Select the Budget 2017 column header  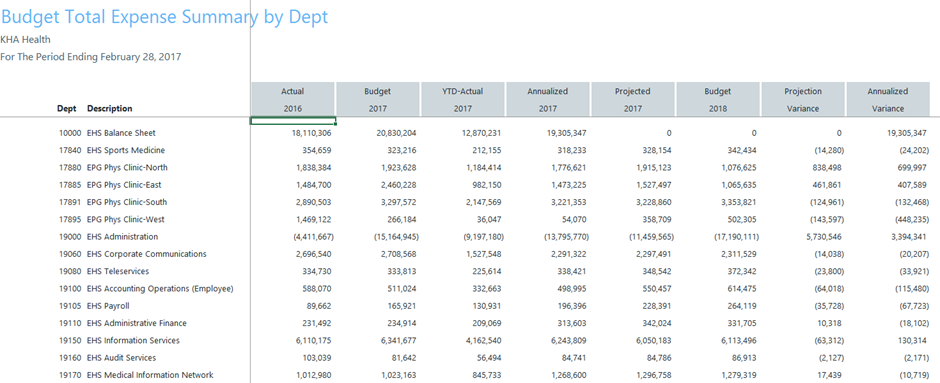(x=378, y=99)
